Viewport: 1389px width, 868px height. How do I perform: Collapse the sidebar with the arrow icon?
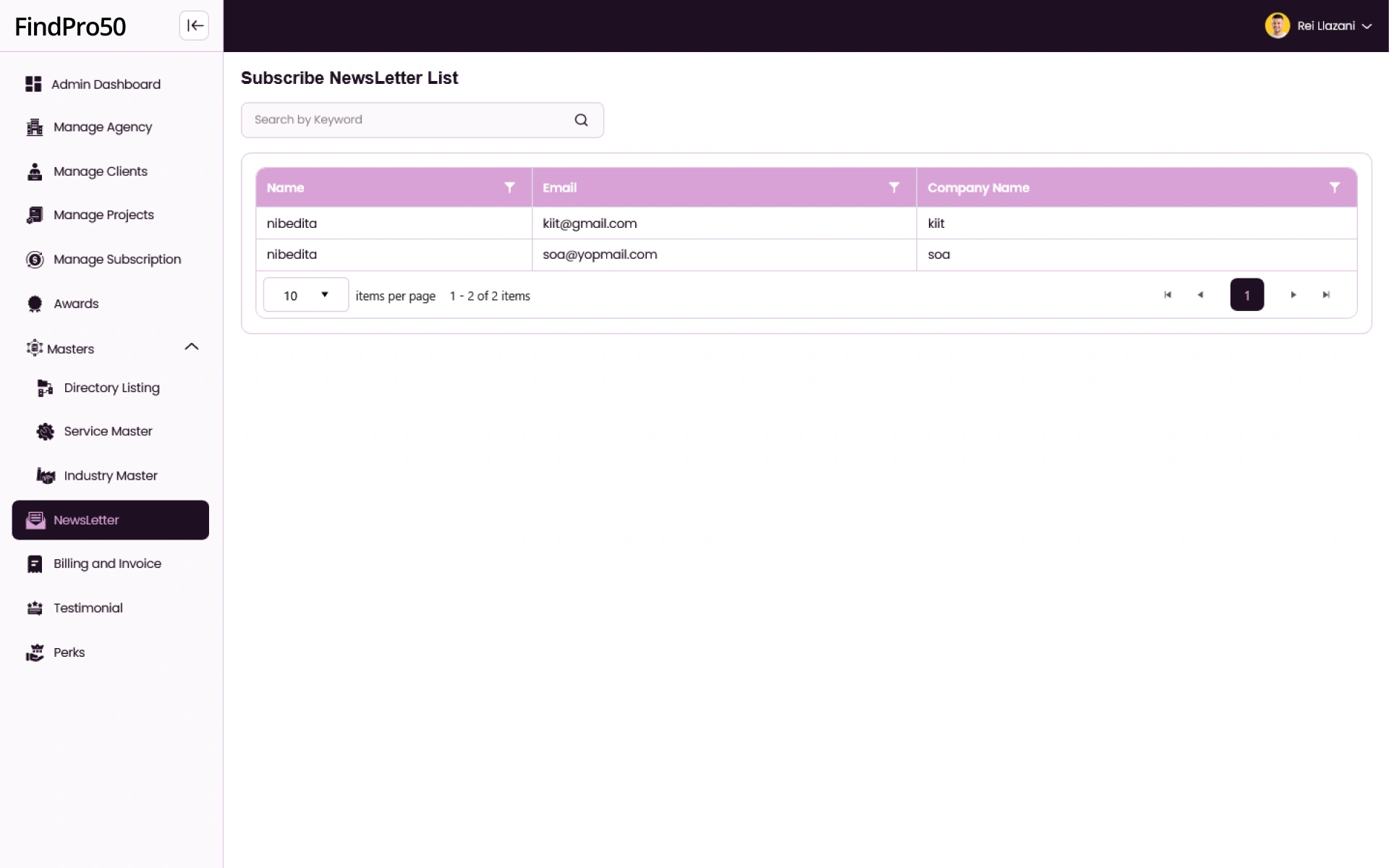[194, 26]
